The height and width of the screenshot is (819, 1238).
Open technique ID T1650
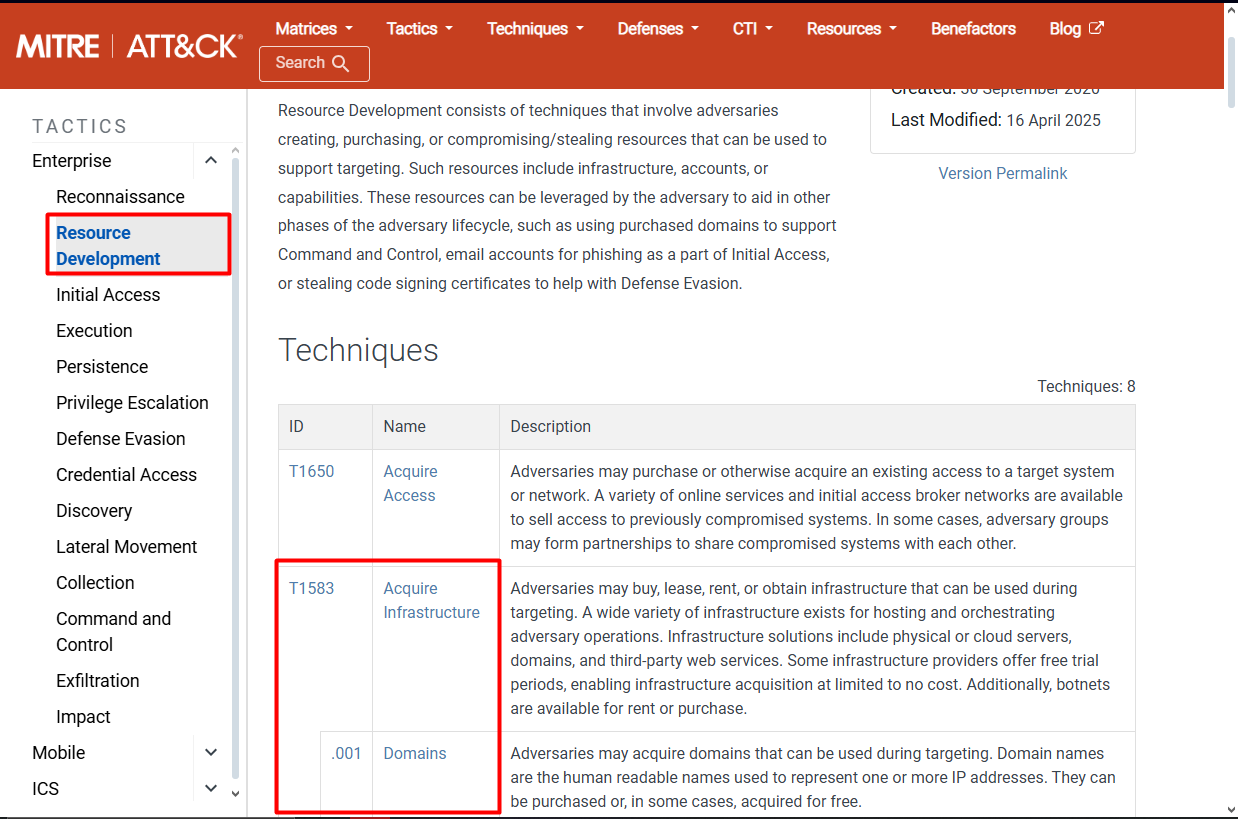312,471
